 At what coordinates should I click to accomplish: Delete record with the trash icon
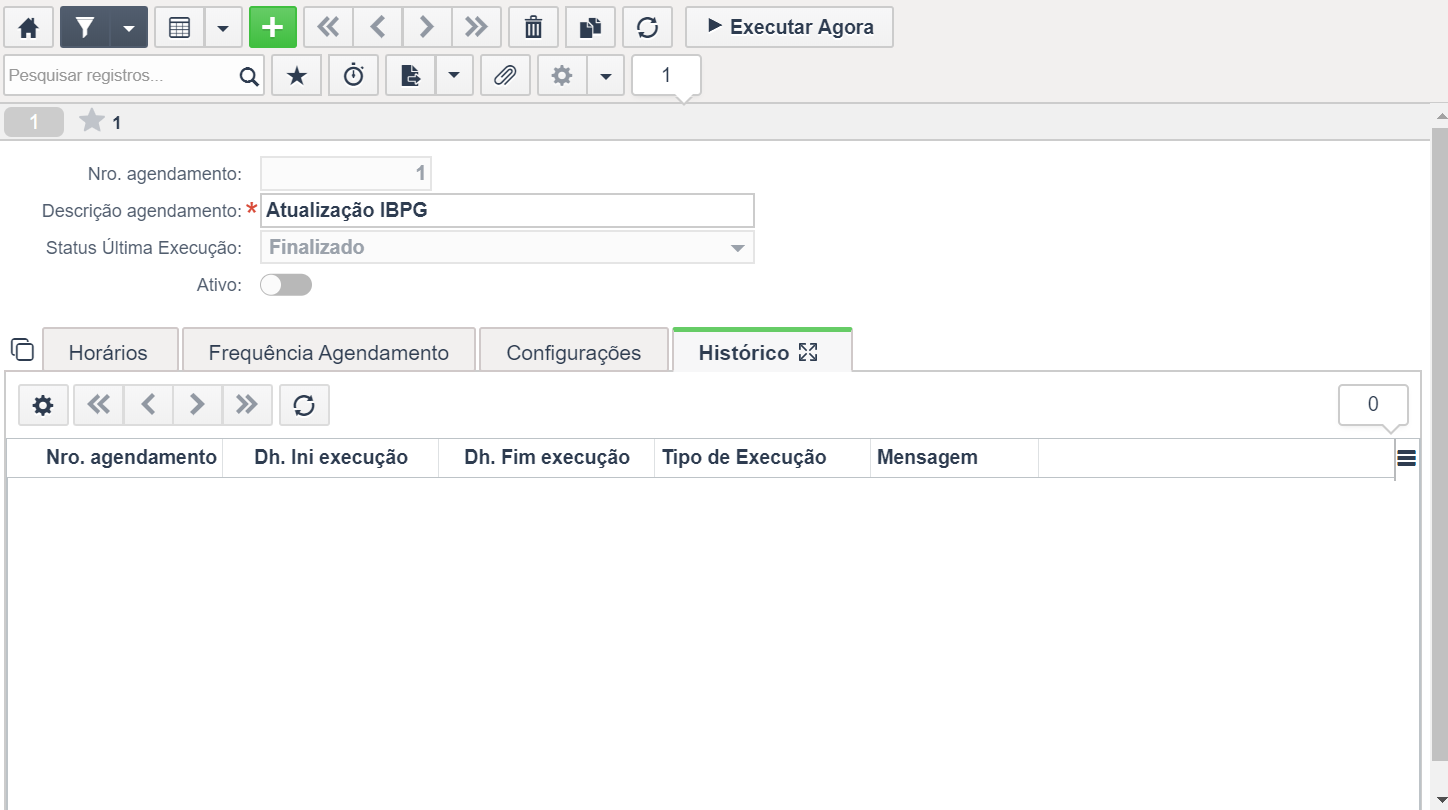coord(534,27)
